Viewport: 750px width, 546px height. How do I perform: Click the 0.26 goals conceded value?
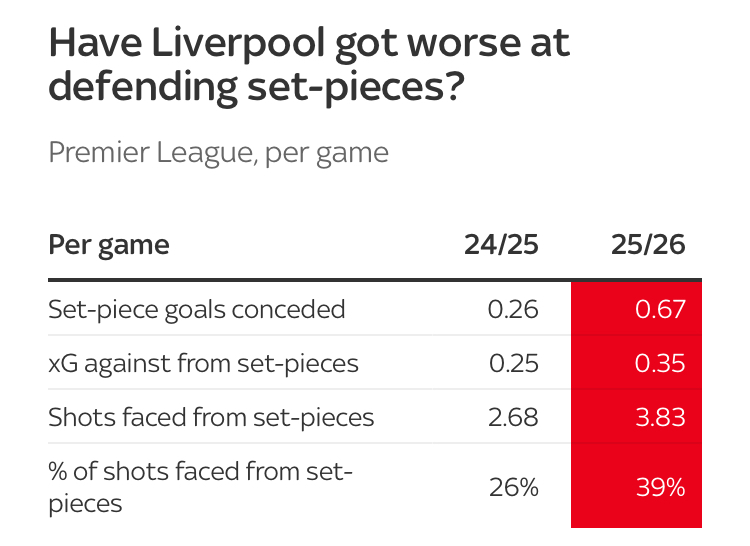coord(513,309)
